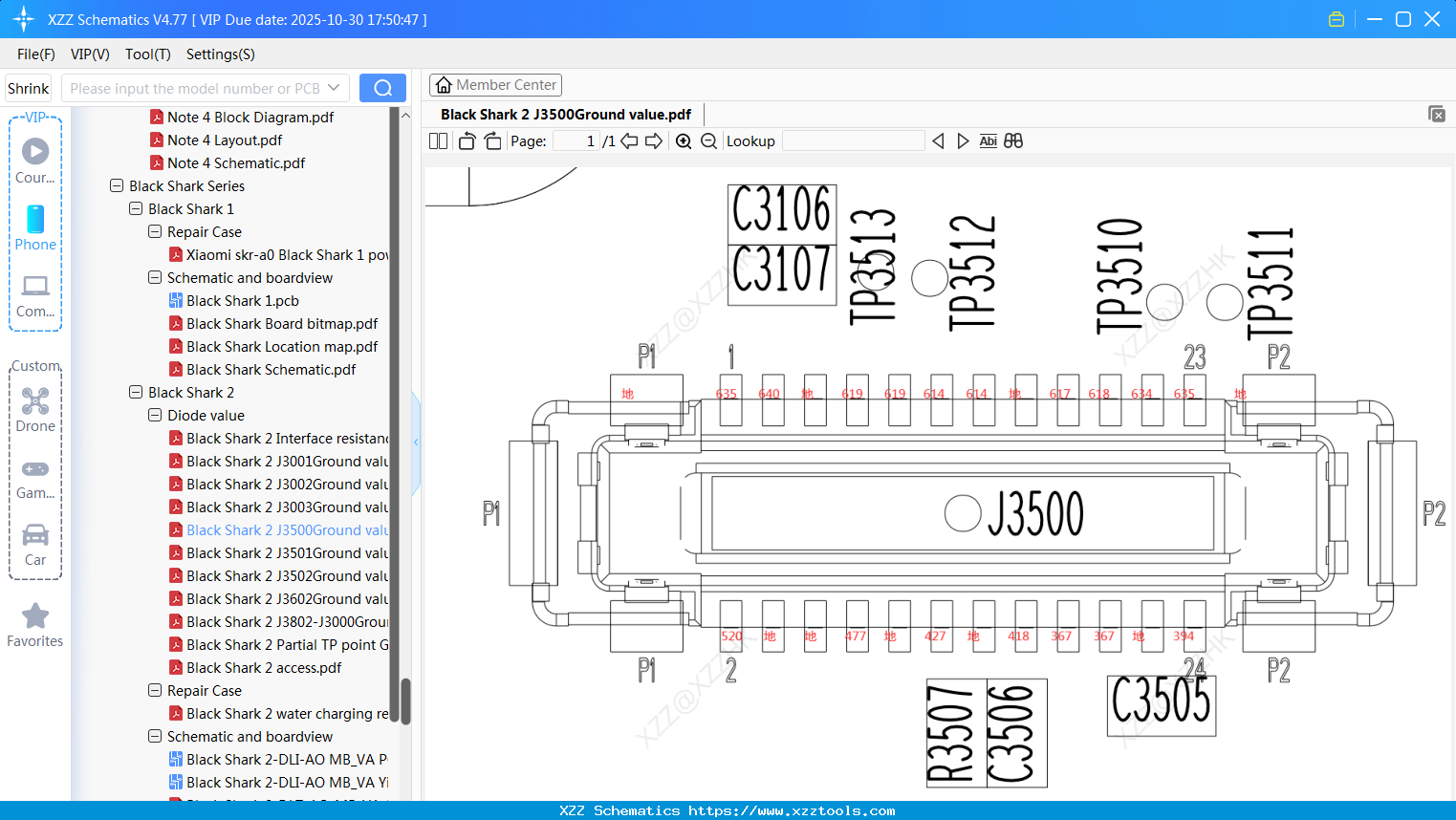The image size is (1456, 820).
Task: Select Black Shark 2 J3500Ground value tab
Action: (x=566, y=115)
